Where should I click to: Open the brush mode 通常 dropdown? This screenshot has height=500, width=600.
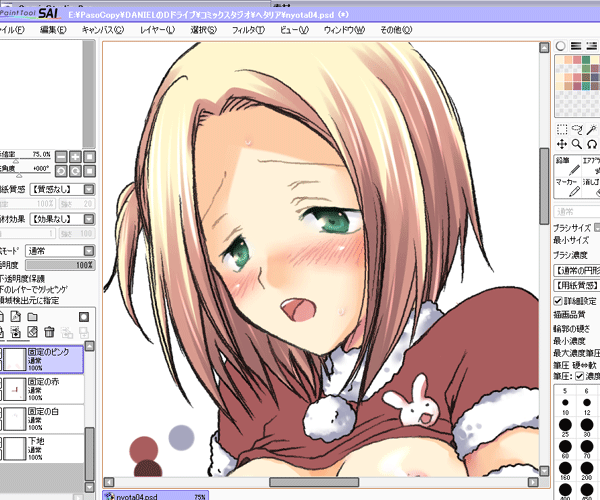point(577,212)
